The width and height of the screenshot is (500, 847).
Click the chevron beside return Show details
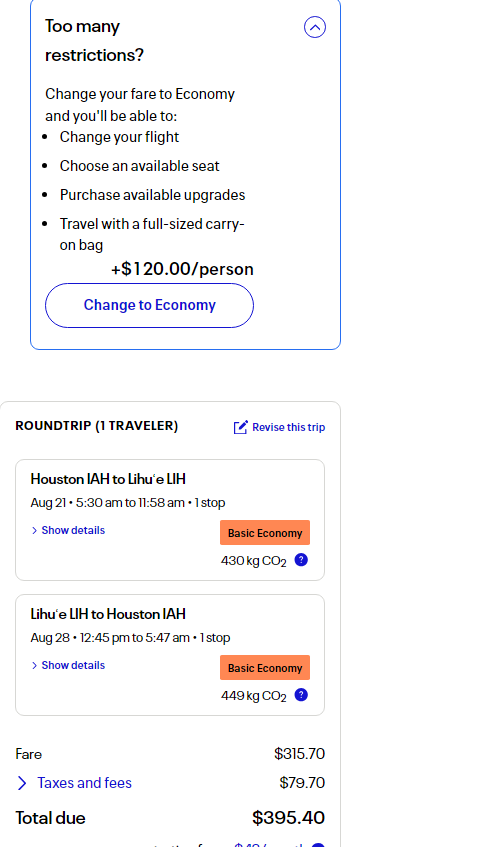[x=35, y=666]
